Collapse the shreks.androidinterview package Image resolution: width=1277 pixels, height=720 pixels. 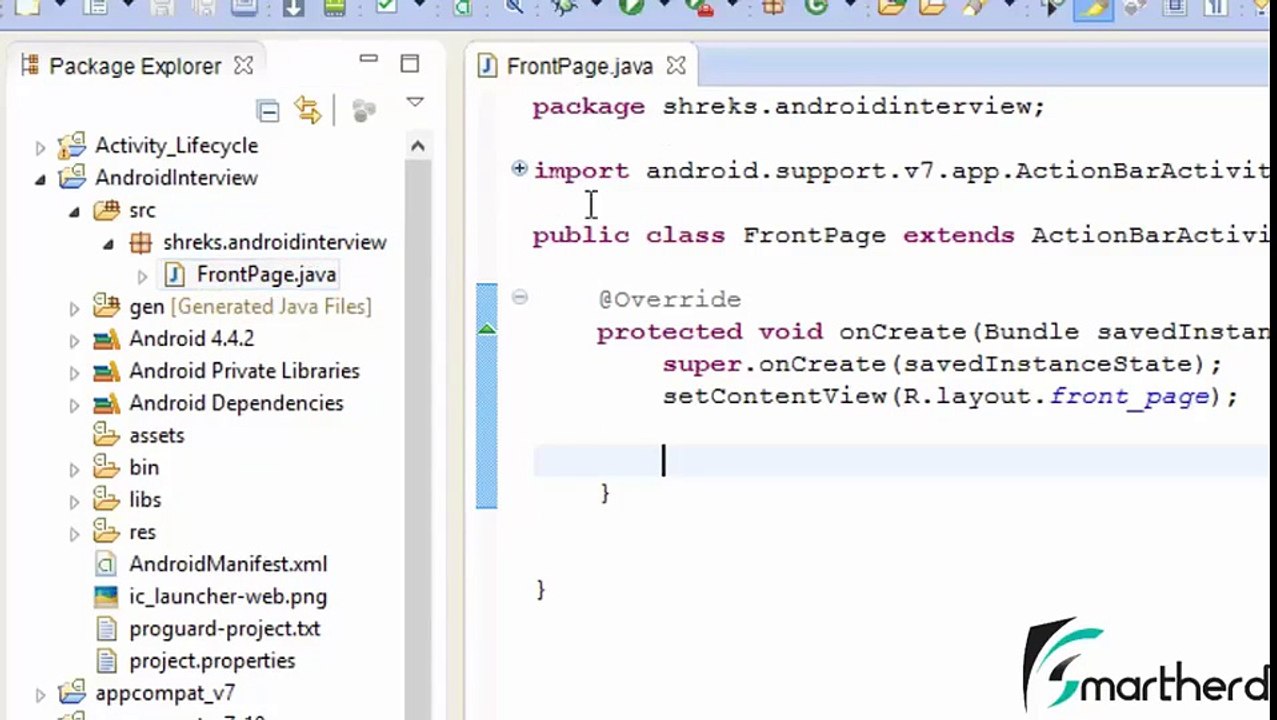tap(108, 243)
